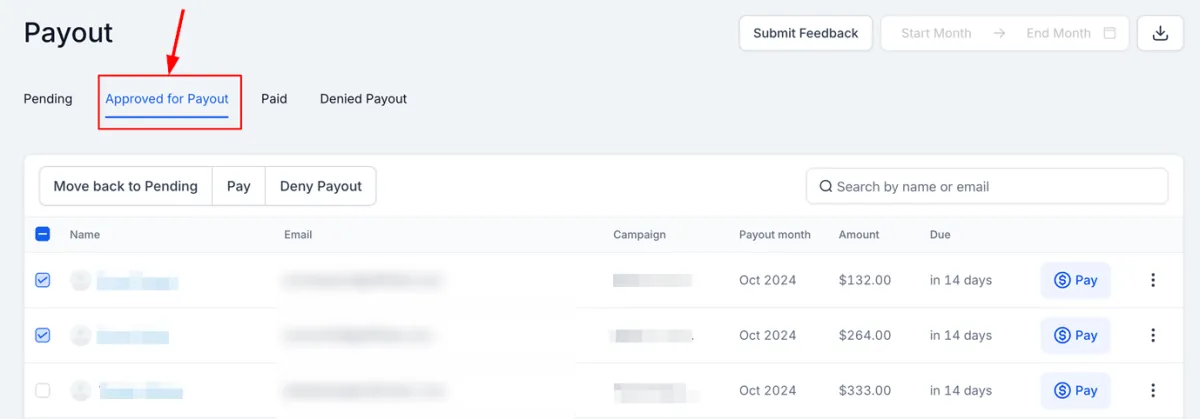Click the avatar icon in first row
Screen dimensions: 1200x419
81,281
